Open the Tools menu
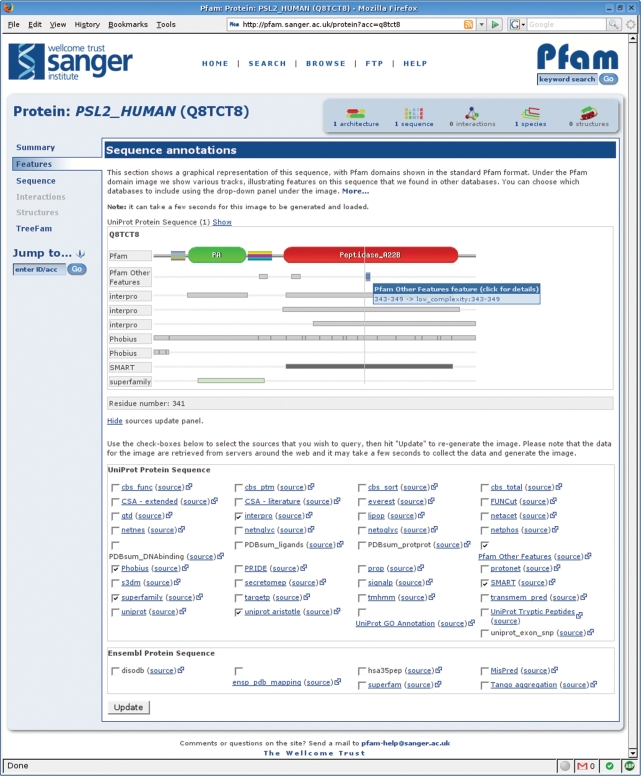The image size is (641, 776). point(166,24)
